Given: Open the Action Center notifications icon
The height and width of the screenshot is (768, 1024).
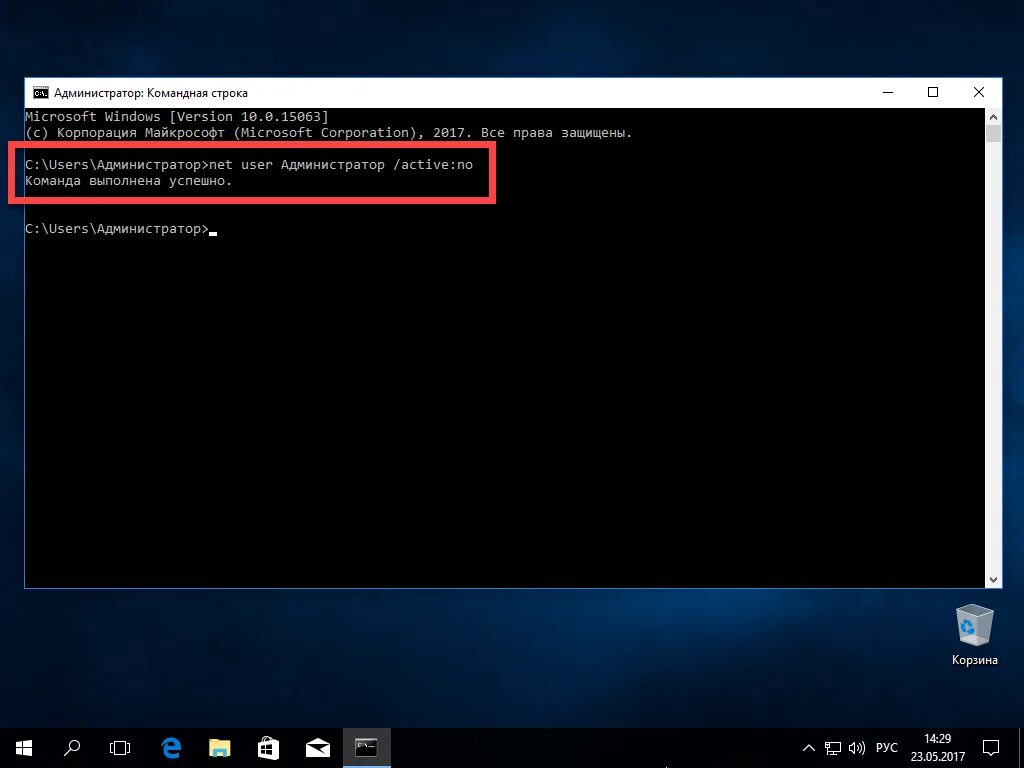Looking at the screenshot, I should tap(991, 748).
